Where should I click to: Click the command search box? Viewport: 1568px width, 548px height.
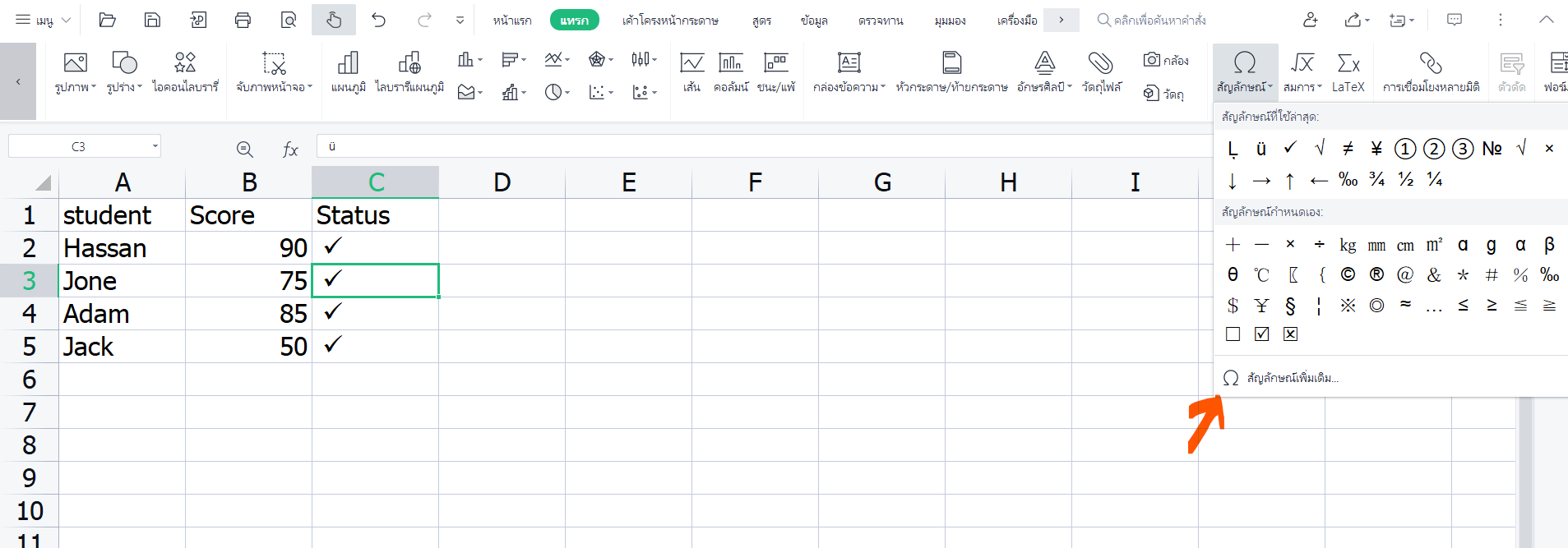1151,20
